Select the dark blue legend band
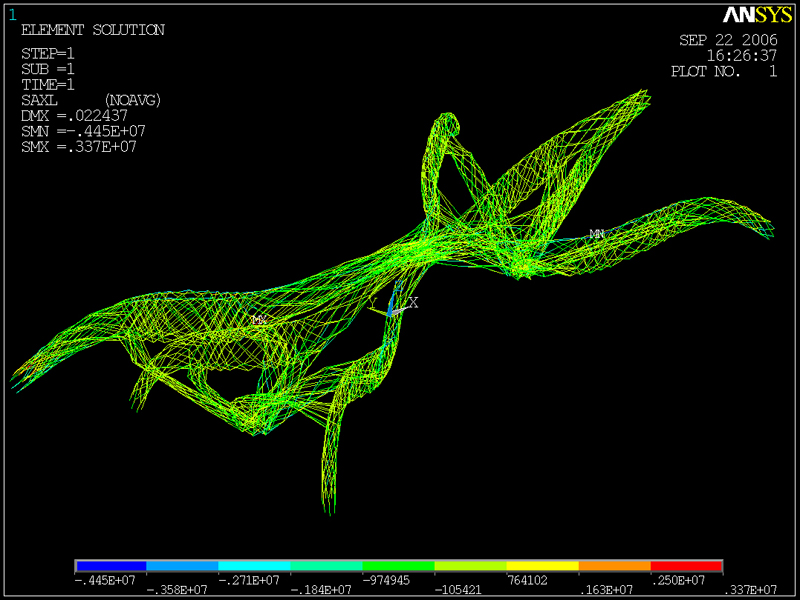This screenshot has width=800, height=600. click(111, 566)
